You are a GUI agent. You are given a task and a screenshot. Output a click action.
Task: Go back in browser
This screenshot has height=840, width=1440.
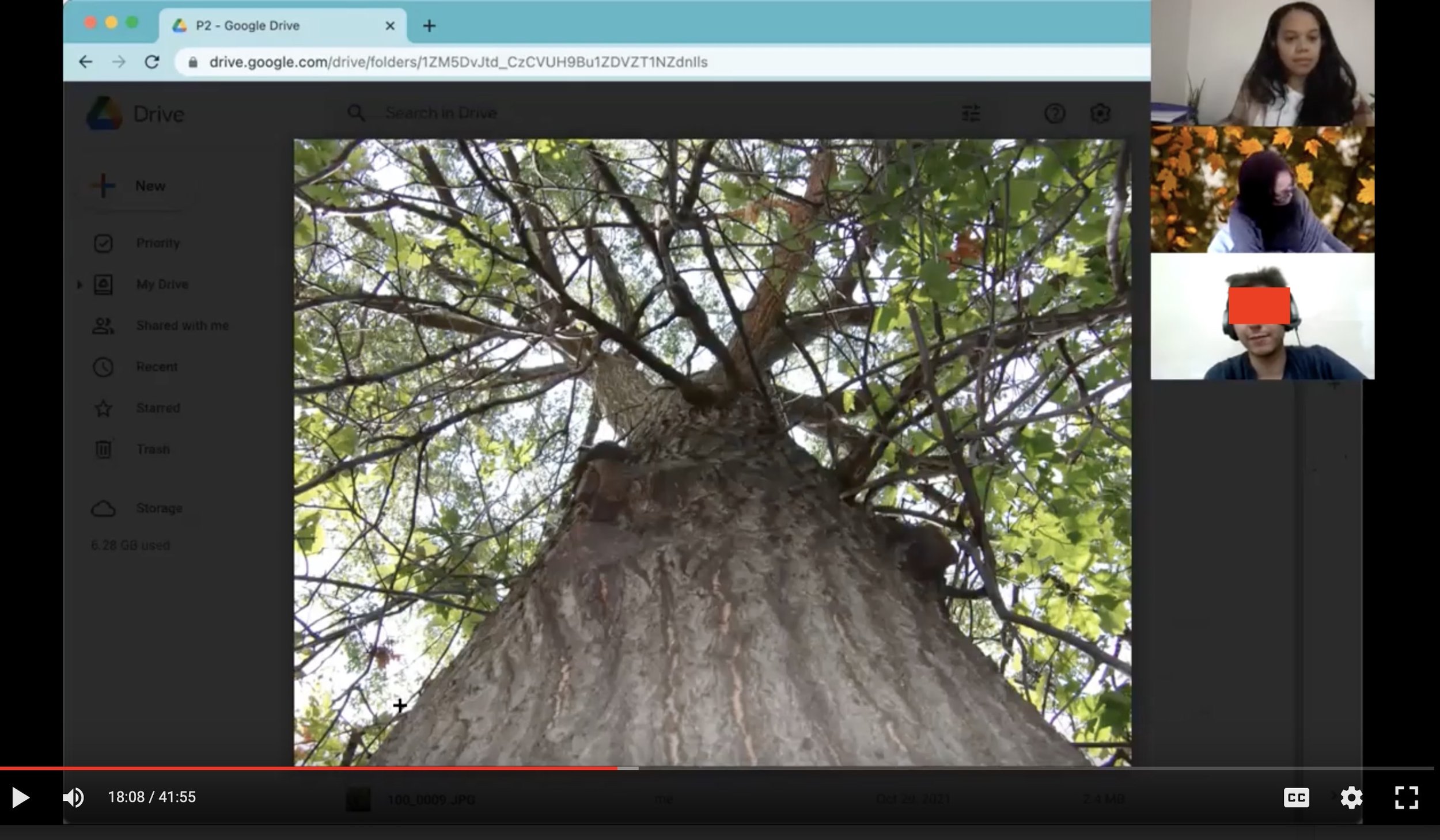point(86,62)
